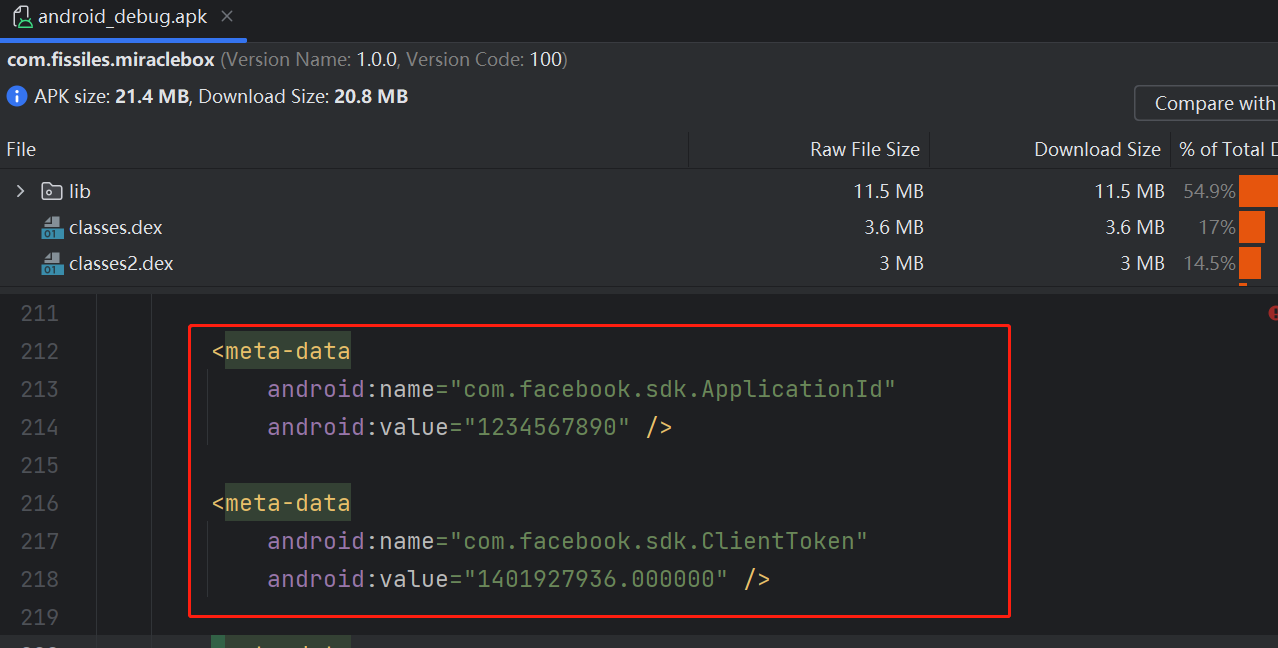Click the lib folder icon
Screen dimensions: 1278x648
tap(51, 191)
